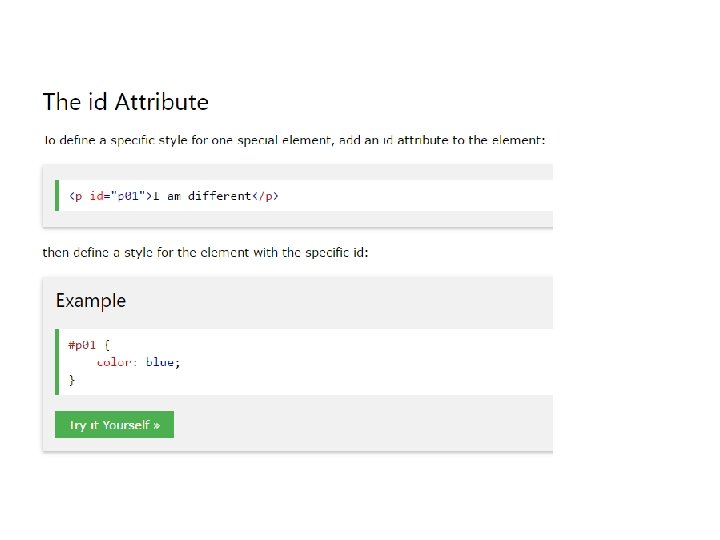The width and height of the screenshot is (720, 540).
Task: Click the words "specific id" in the second paragraph
Action: pyautogui.click(x=333, y=252)
